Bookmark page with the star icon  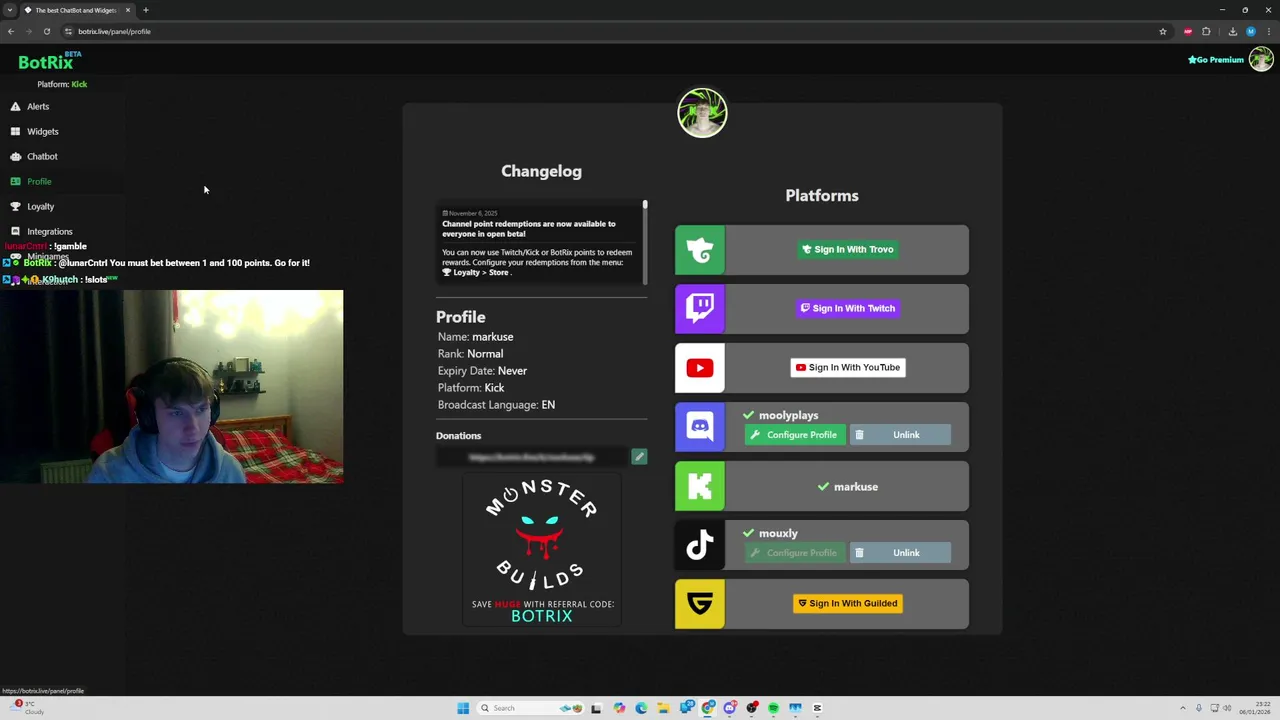click(x=1163, y=31)
